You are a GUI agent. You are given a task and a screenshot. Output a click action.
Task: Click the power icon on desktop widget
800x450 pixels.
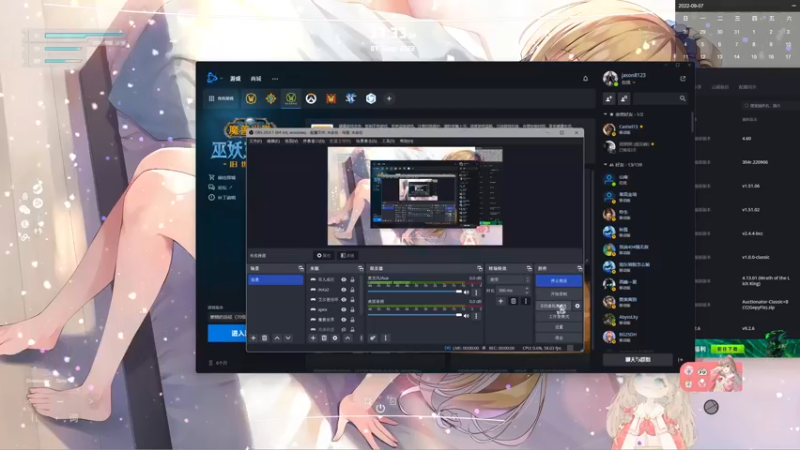point(380,408)
